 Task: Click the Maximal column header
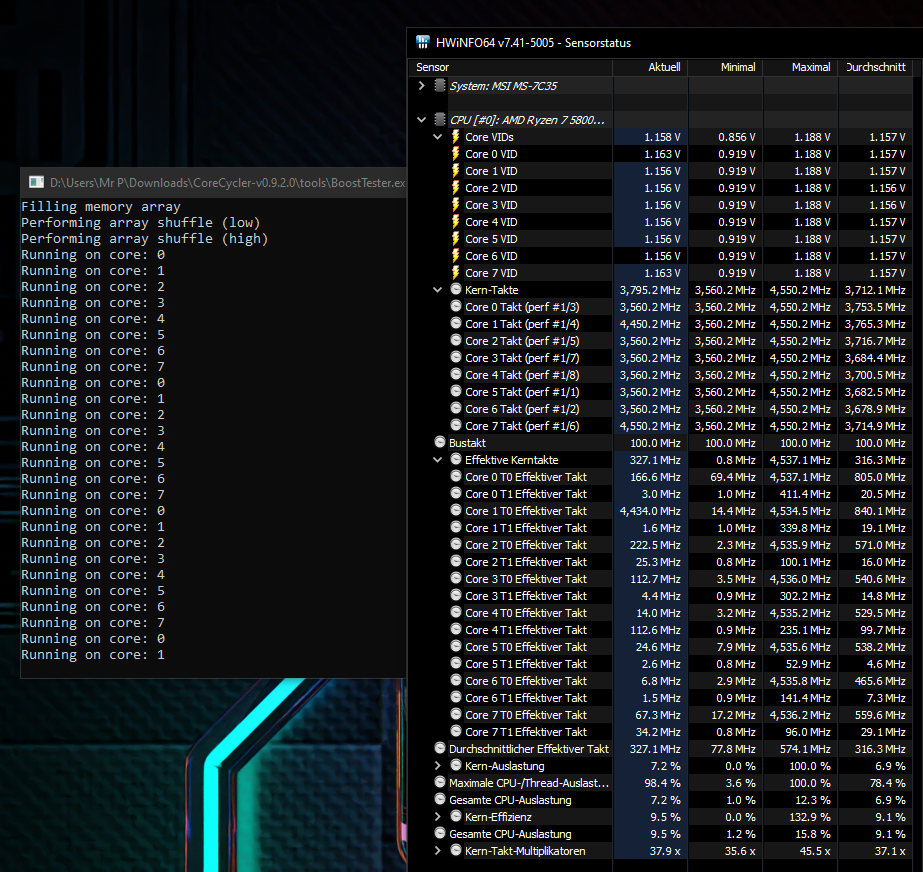801,67
